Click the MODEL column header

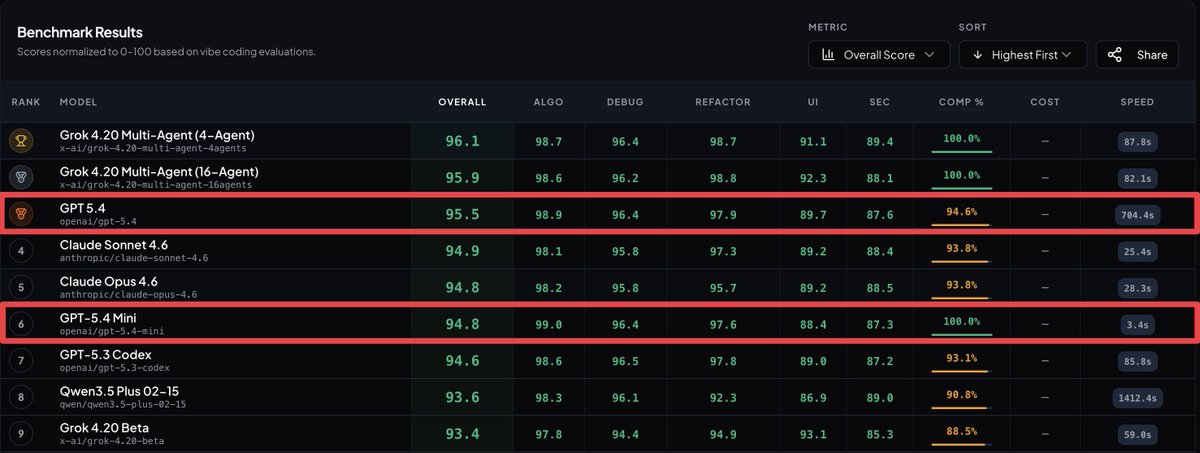click(x=77, y=102)
